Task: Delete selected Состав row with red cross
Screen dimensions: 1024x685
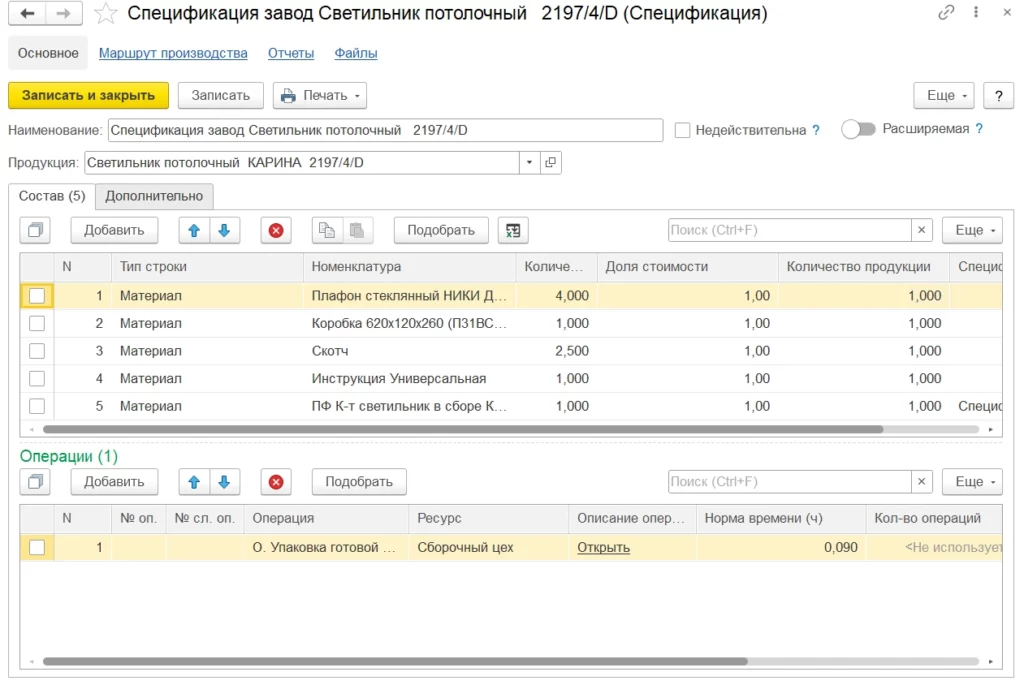Action: 276,230
